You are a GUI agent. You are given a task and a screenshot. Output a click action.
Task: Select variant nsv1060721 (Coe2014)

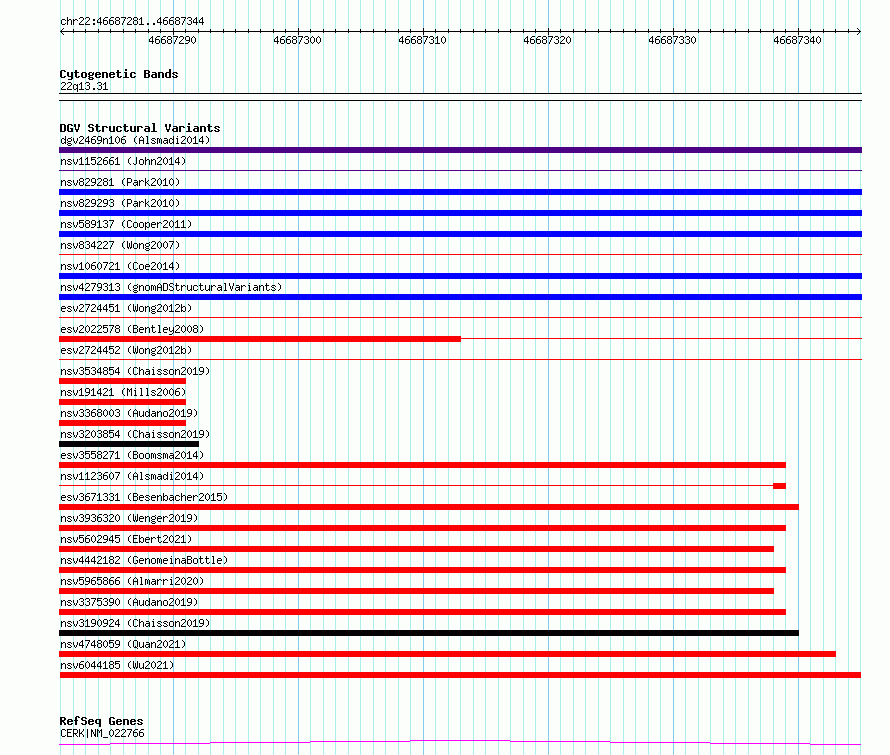[x=120, y=266]
